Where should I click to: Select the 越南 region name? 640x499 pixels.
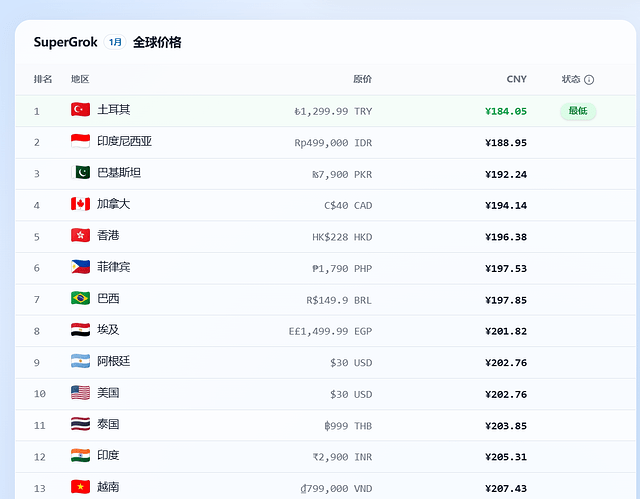click(108, 487)
